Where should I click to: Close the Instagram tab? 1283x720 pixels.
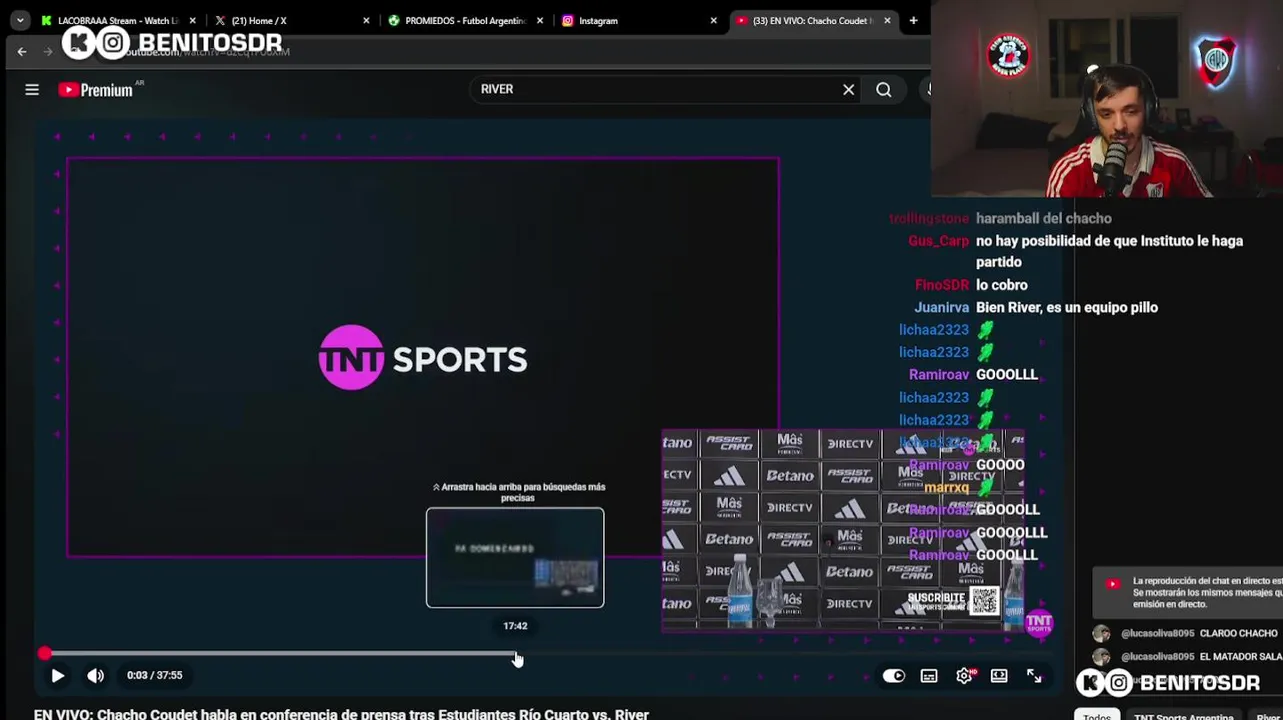click(x=713, y=20)
